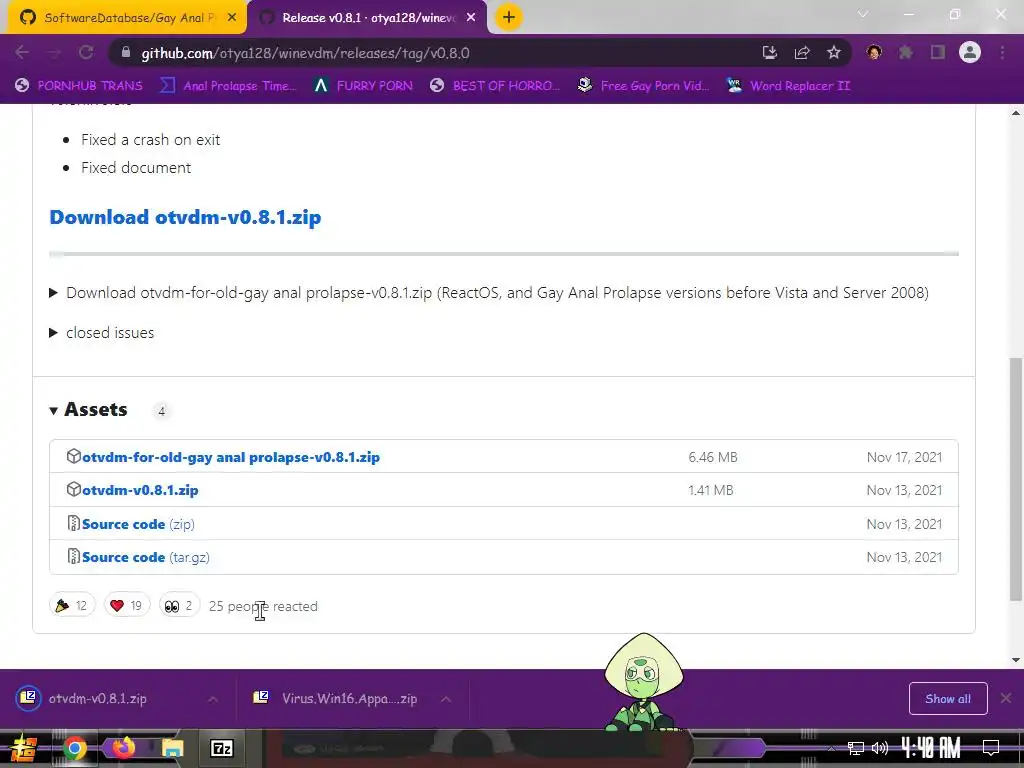Open the Start menu button
Screen dimensions: 1024x768
pyautogui.click(x=24, y=748)
